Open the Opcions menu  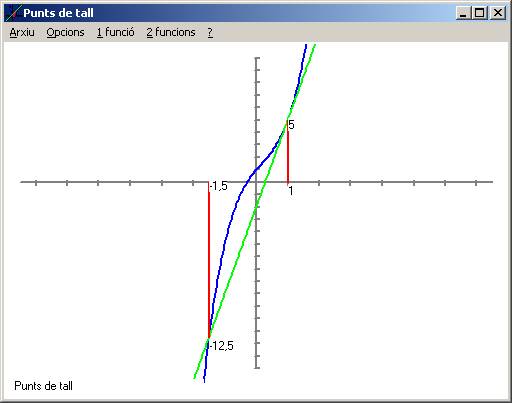point(65,32)
